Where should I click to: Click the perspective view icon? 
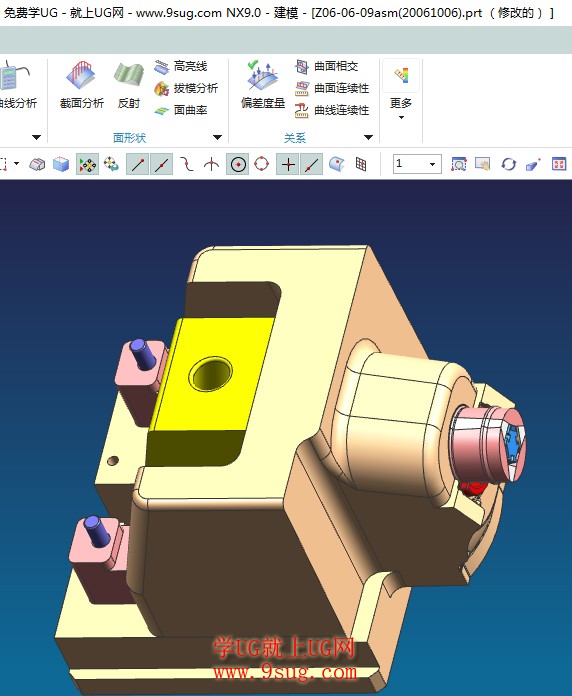point(533,164)
